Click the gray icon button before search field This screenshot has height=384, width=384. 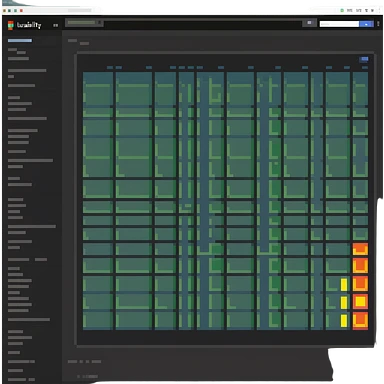309,23
